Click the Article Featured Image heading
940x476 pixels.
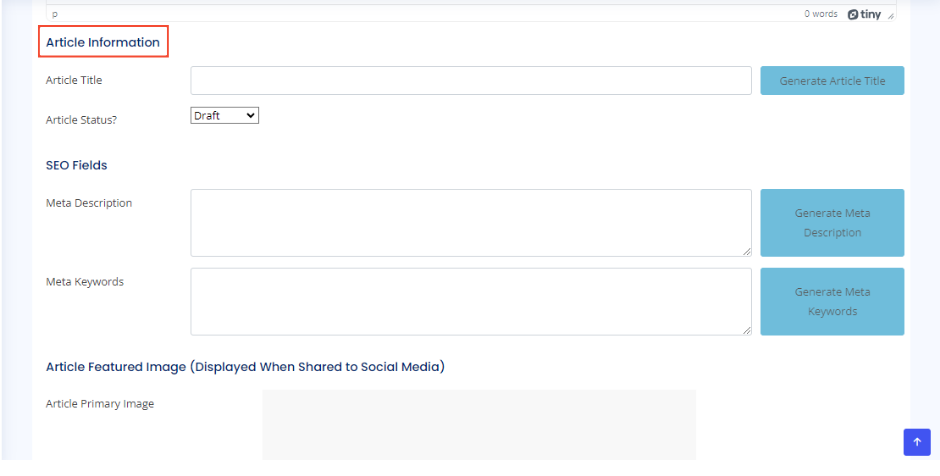245,367
